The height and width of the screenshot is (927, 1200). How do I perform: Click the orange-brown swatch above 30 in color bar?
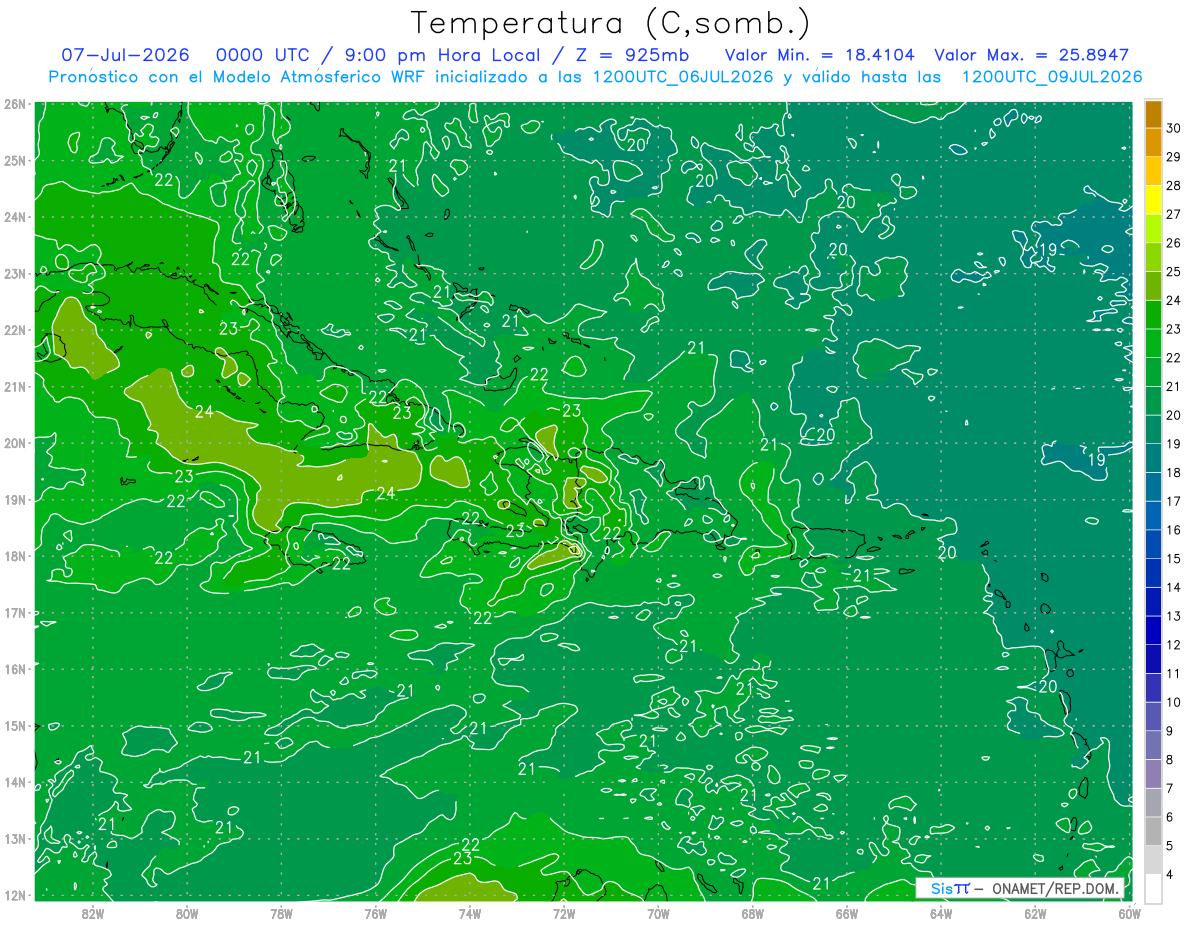tap(1153, 114)
